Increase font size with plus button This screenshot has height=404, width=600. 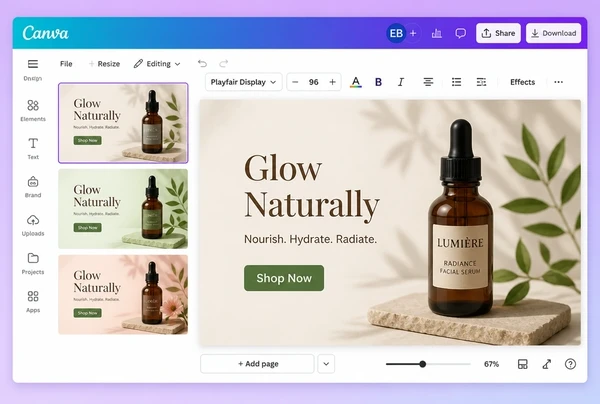pos(333,82)
